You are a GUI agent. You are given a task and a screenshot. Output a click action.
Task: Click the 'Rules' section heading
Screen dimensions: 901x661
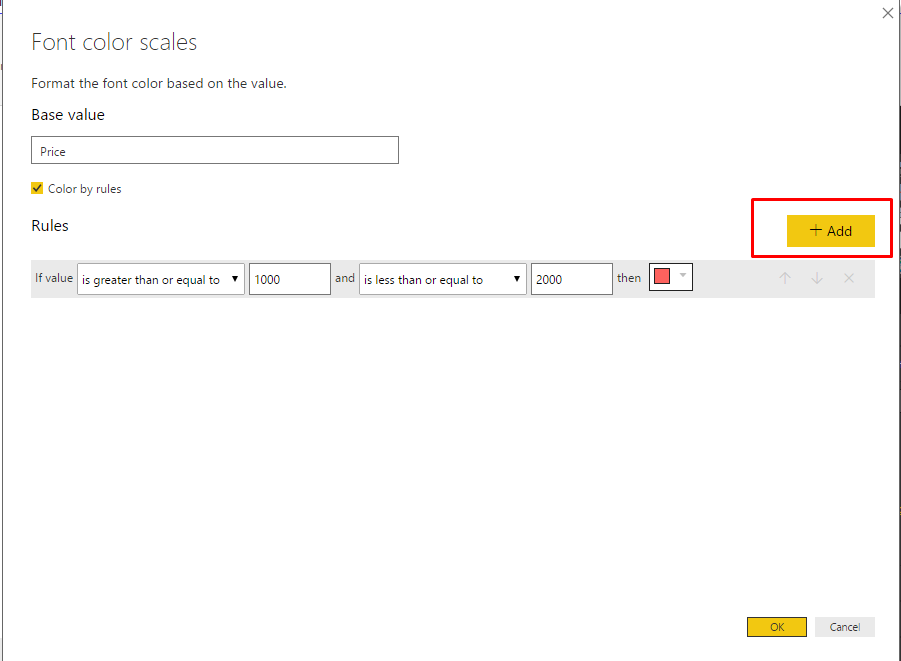[x=50, y=226]
